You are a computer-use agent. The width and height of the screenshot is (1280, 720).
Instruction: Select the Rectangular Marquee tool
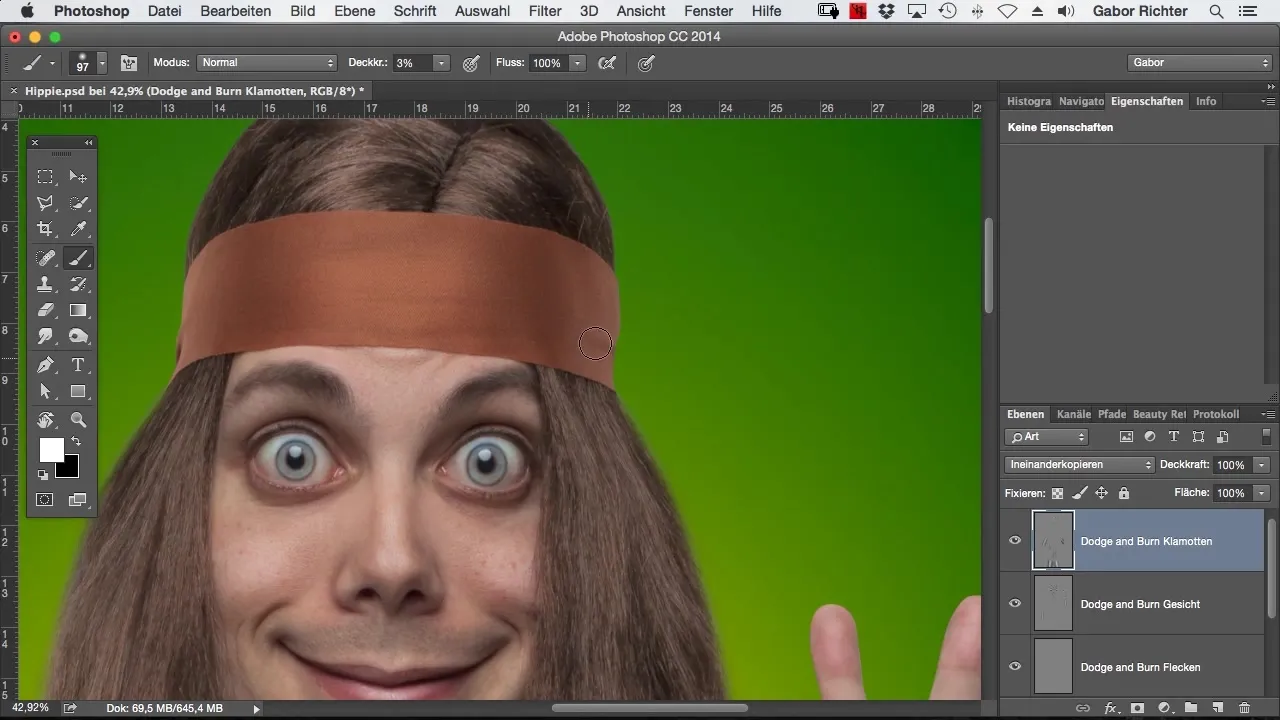point(46,177)
